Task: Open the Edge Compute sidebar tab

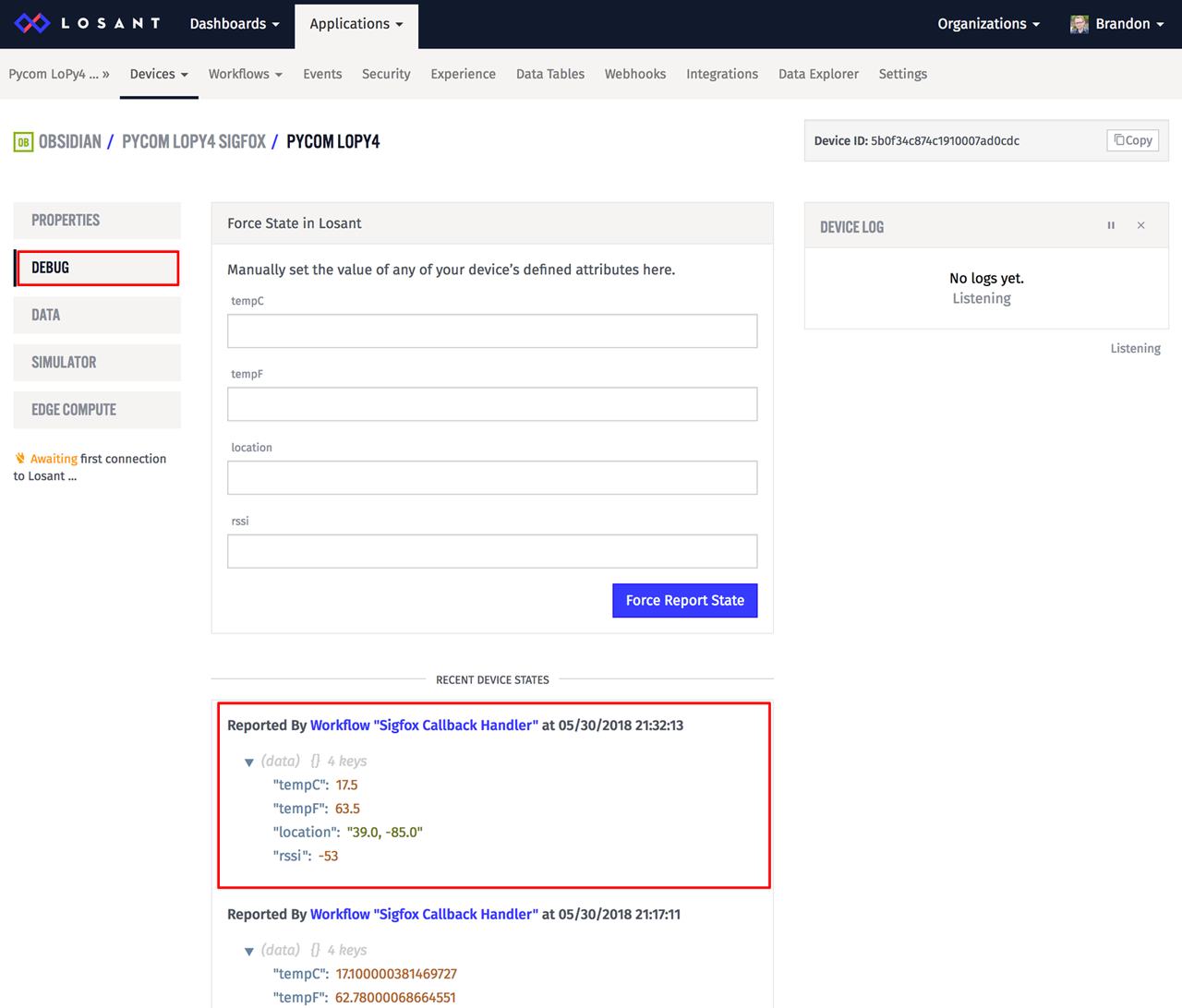Action: (x=97, y=410)
